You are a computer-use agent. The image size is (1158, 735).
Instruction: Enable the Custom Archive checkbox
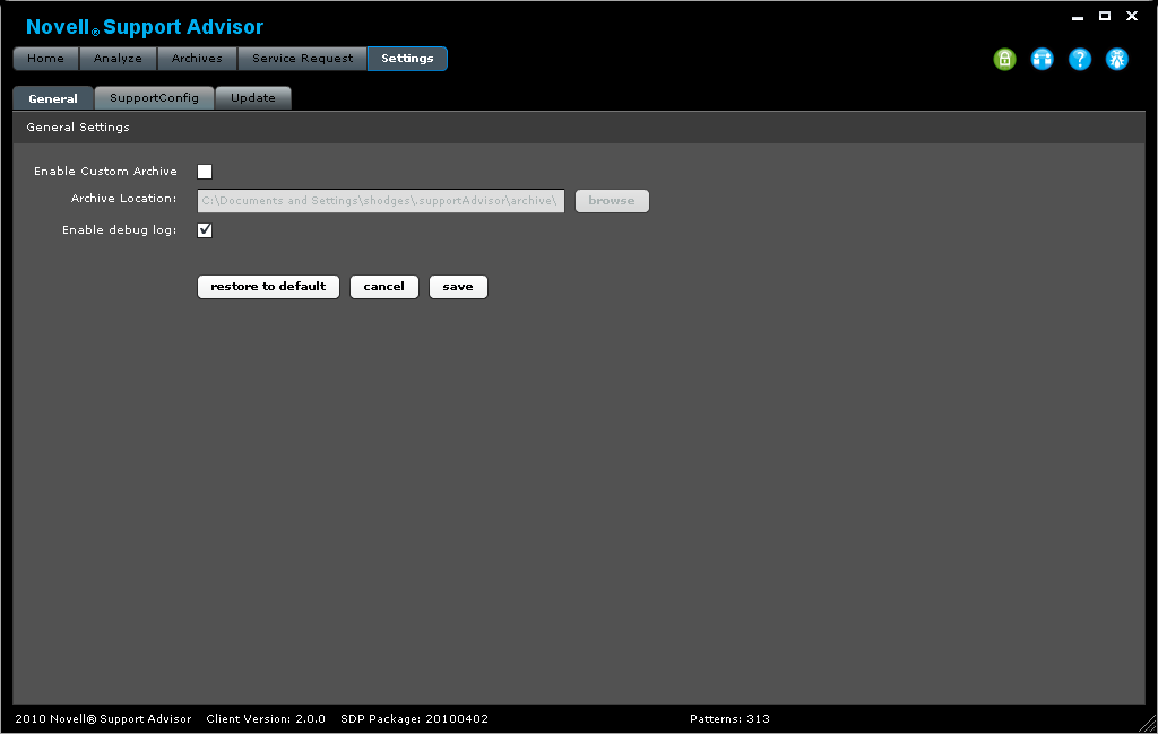point(205,171)
